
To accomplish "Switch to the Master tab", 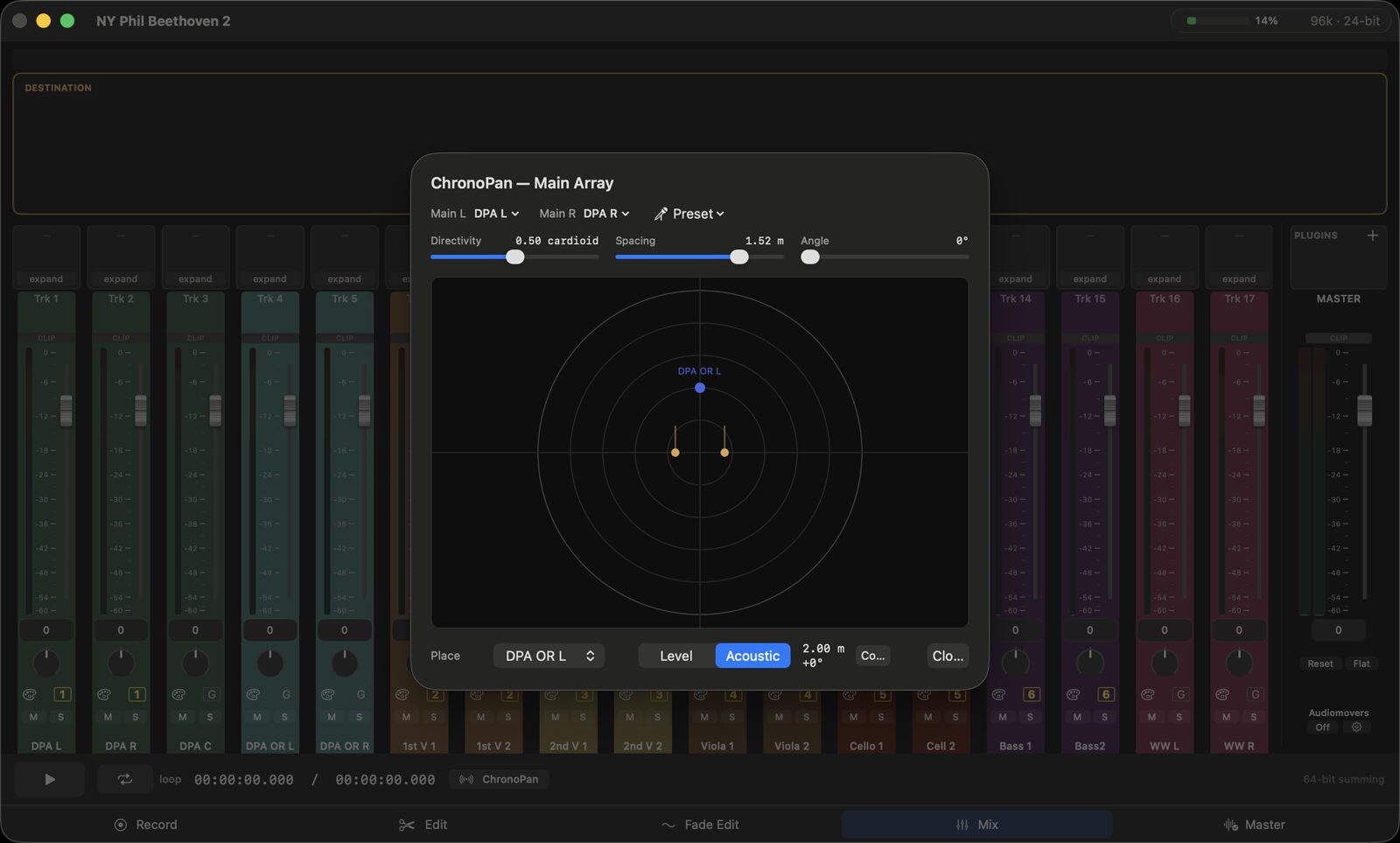I will coord(1254,825).
